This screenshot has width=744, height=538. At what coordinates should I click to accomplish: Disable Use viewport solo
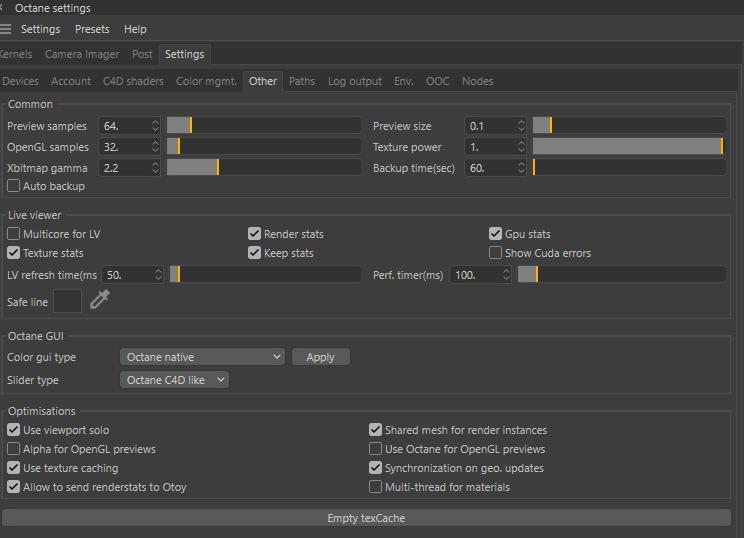[x=13, y=430]
